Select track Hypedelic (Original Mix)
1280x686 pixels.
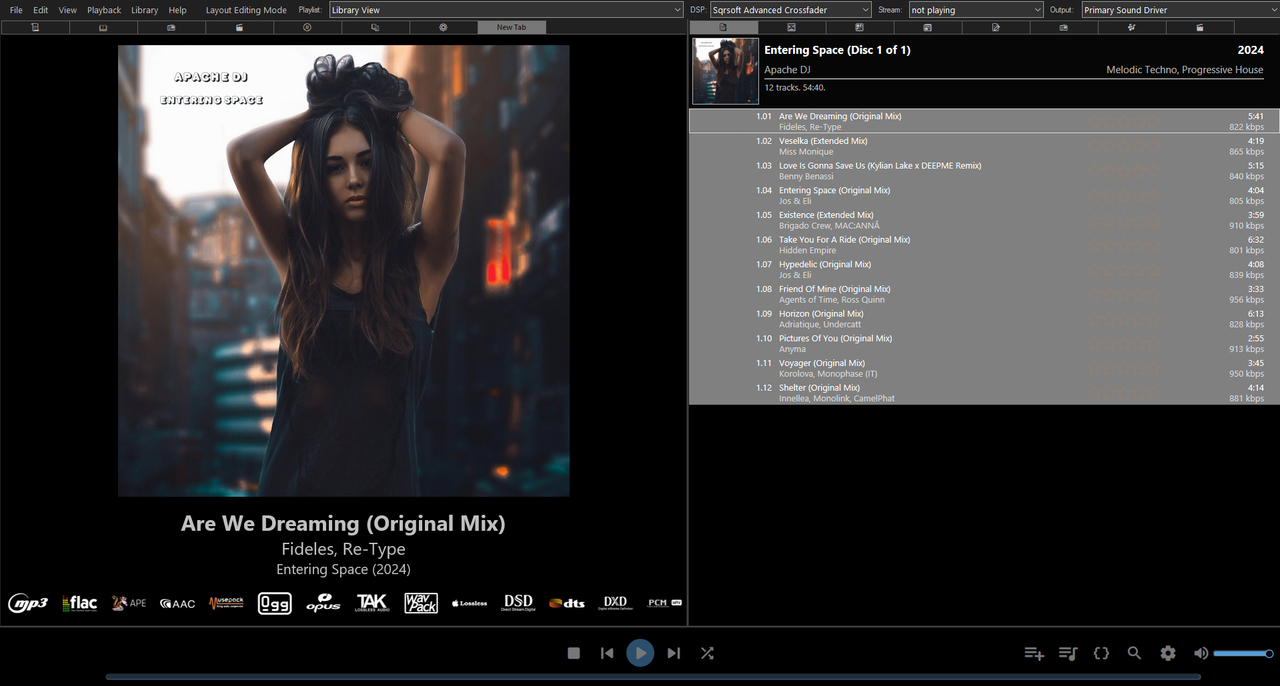(x=984, y=269)
